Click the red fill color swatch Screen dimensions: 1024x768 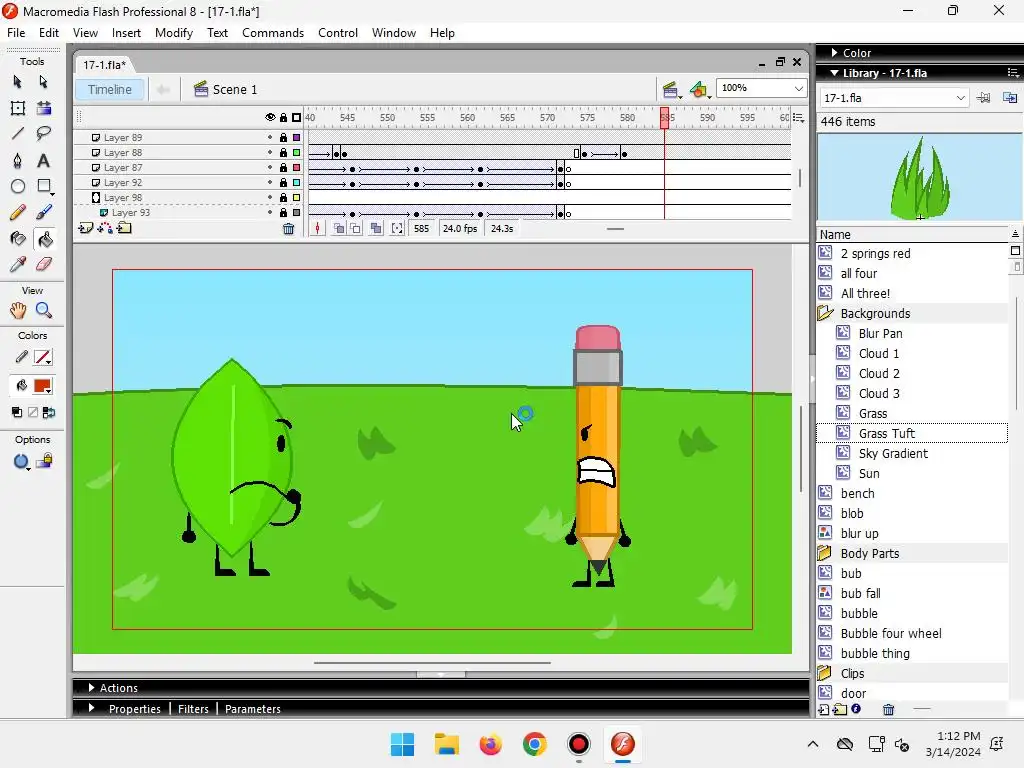coord(42,385)
